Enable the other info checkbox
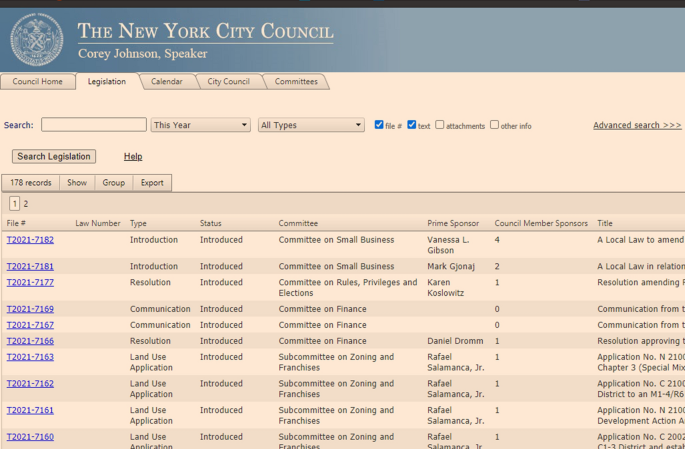685x449 pixels. [494, 124]
